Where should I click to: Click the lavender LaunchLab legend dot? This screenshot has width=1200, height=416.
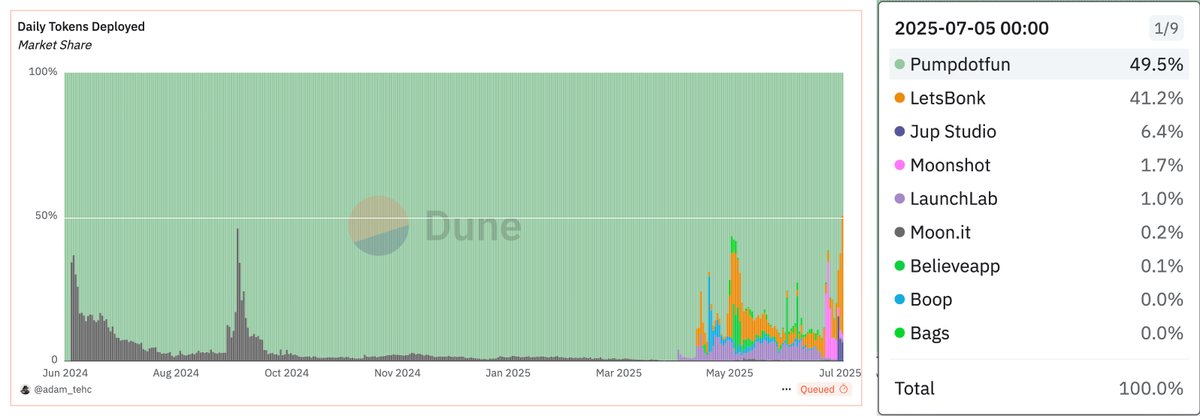pyautogui.click(x=900, y=198)
